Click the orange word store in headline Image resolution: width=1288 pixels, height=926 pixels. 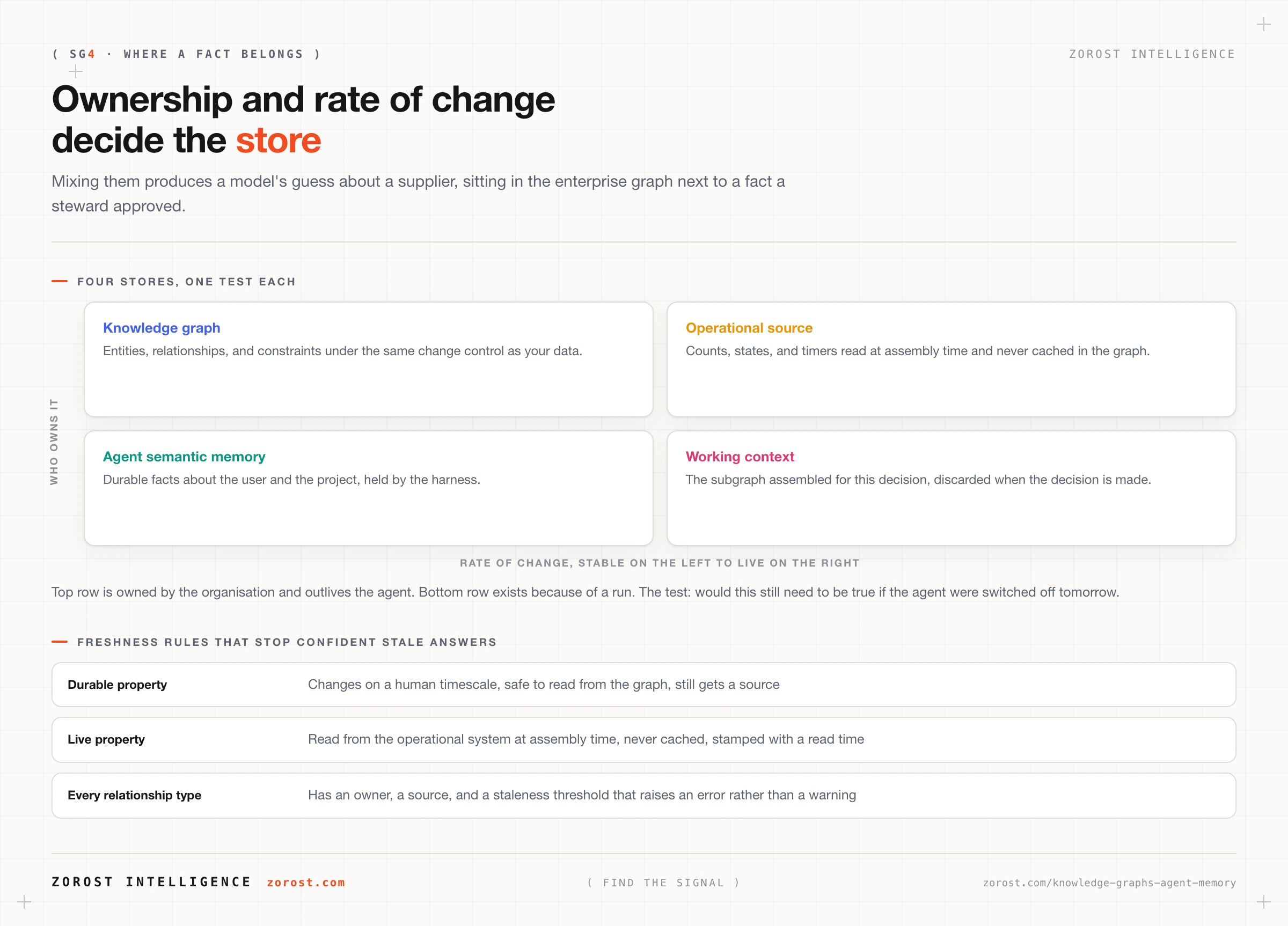(279, 141)
